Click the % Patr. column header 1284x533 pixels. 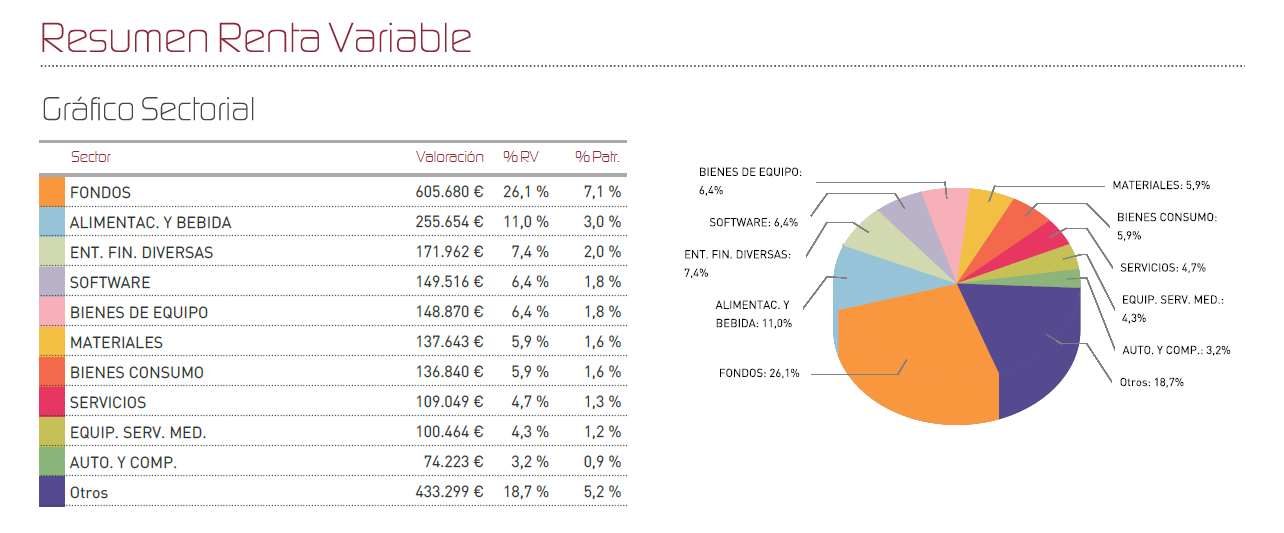point(597,157)
